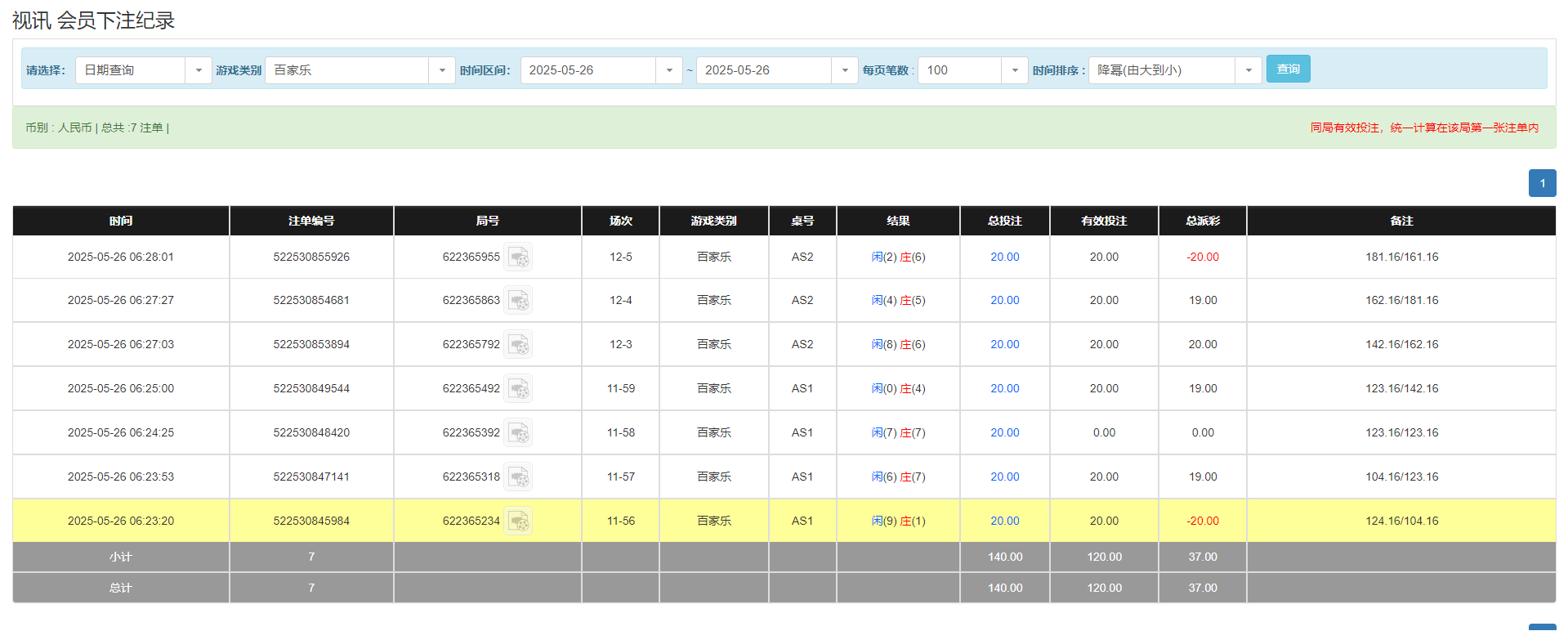The image size is (1568, 631).
Task: View replay icon for round 622365318
Action: click(x=518, y=477)
